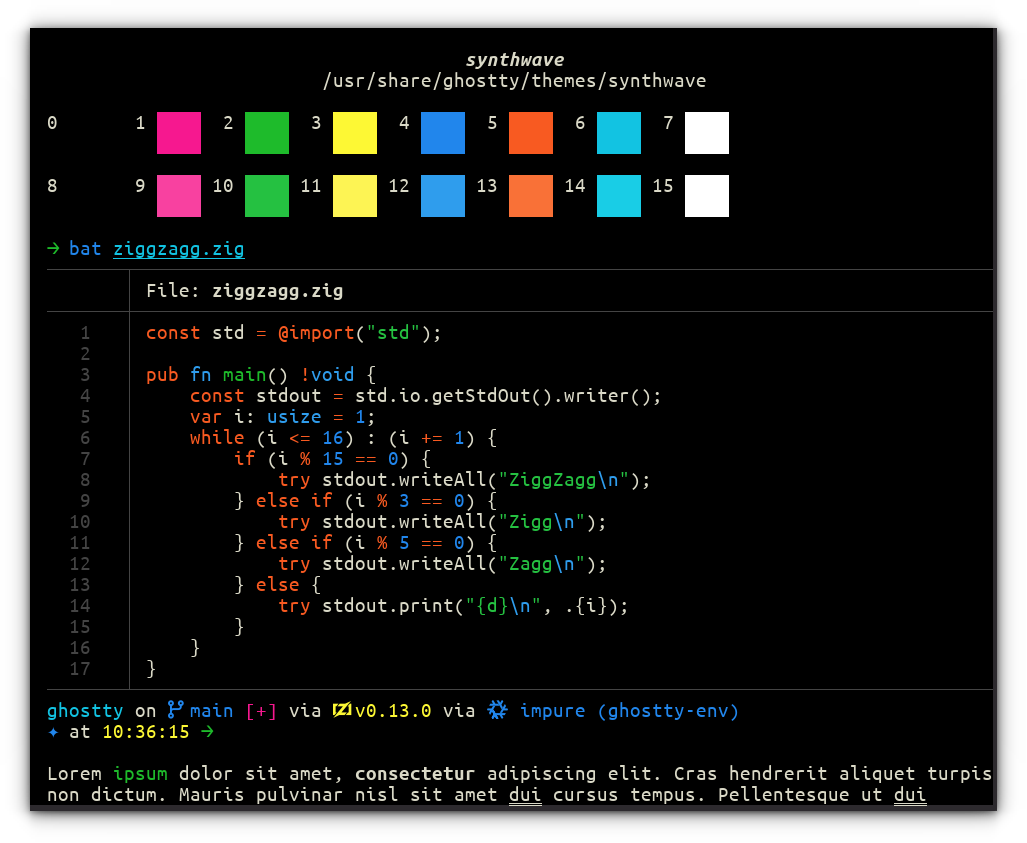Click the underlined "dui" link in the text

525,794
